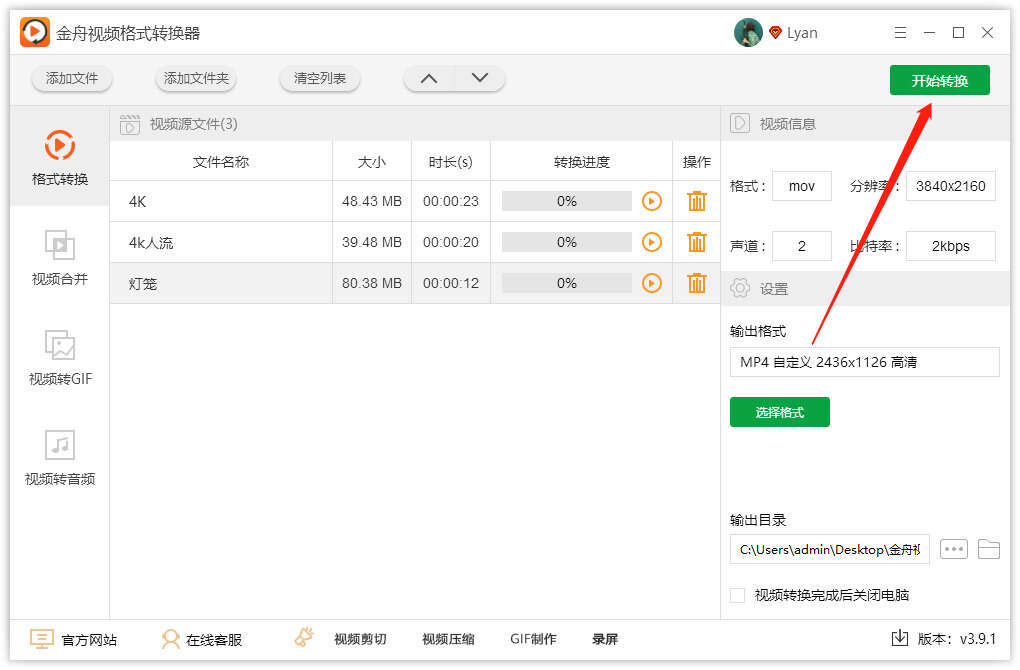This screenshot has height=670, width=1020.
Task: Click the 视频源文件(3) clapperboard icon
Action: (129, 124)
